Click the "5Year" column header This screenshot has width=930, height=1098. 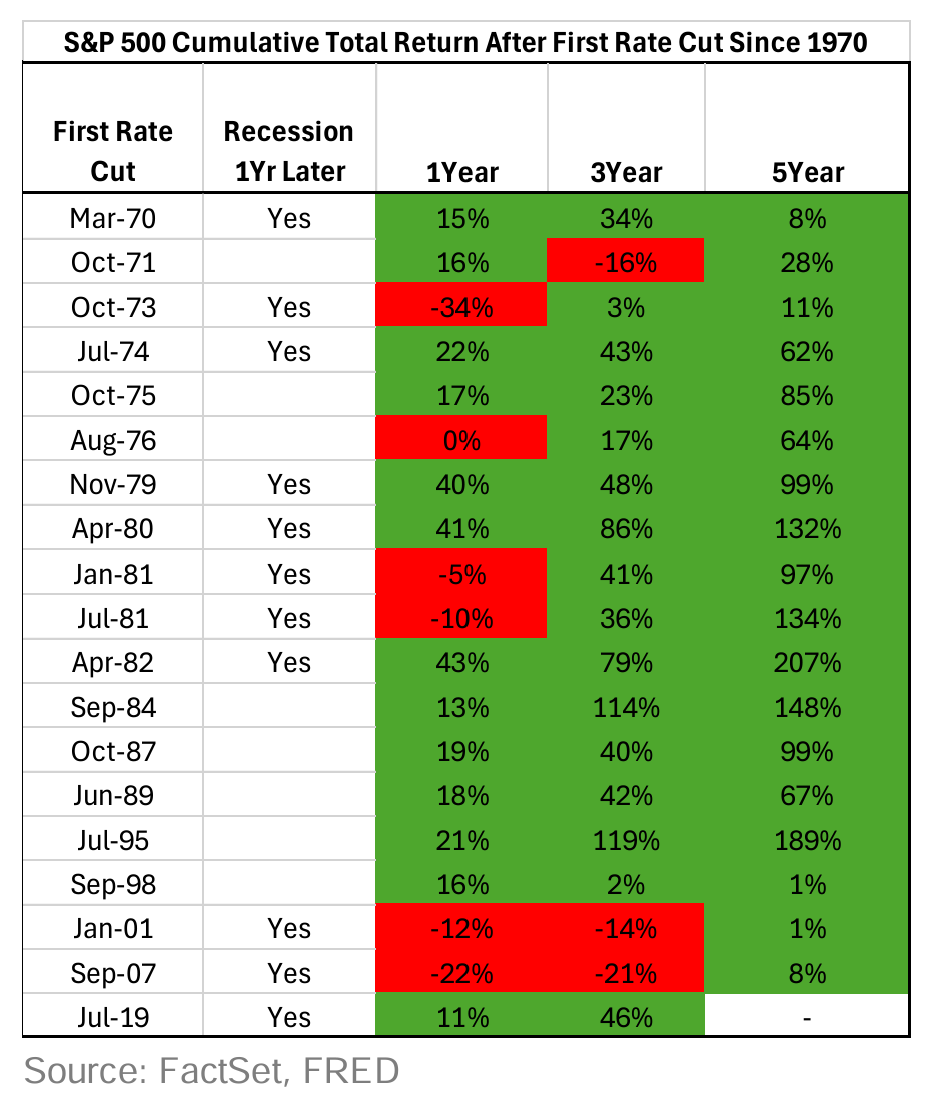coord(807,172)
